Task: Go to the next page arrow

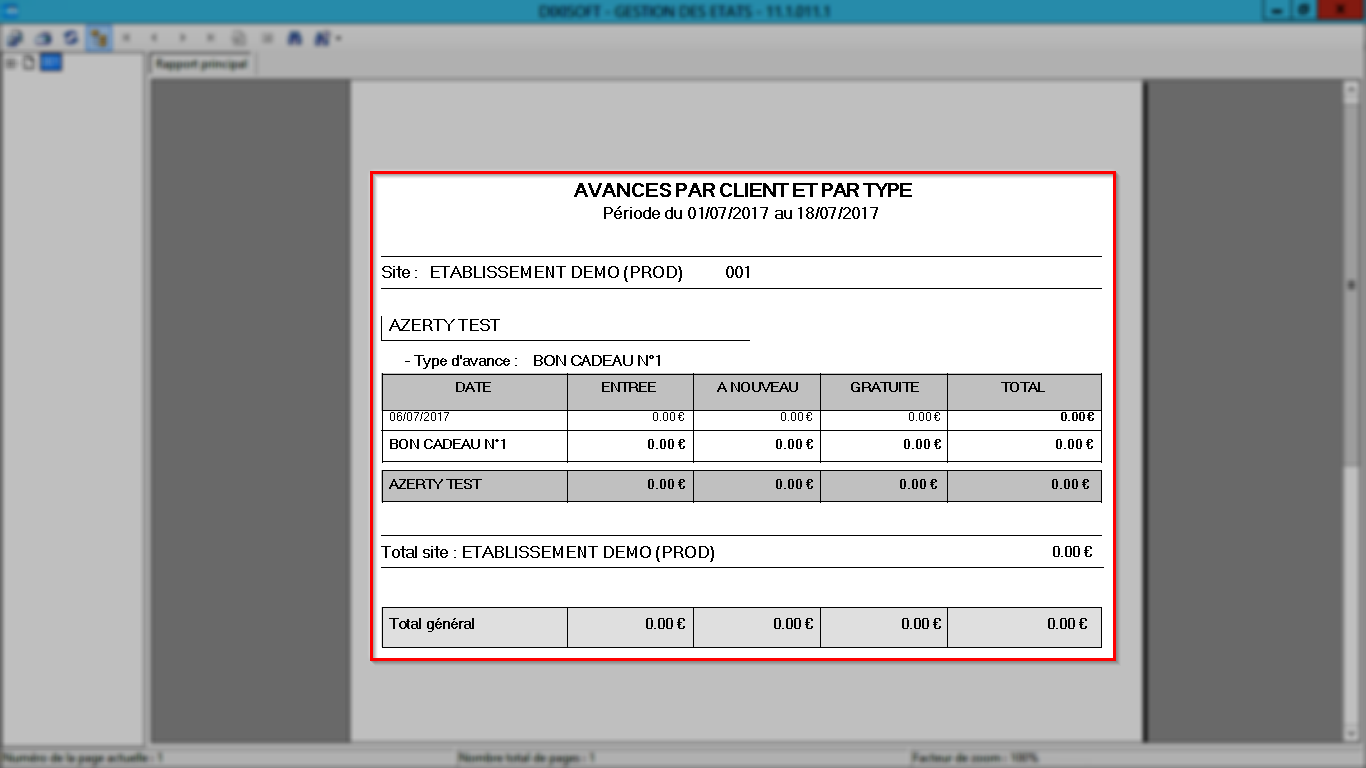Action: 182,38
